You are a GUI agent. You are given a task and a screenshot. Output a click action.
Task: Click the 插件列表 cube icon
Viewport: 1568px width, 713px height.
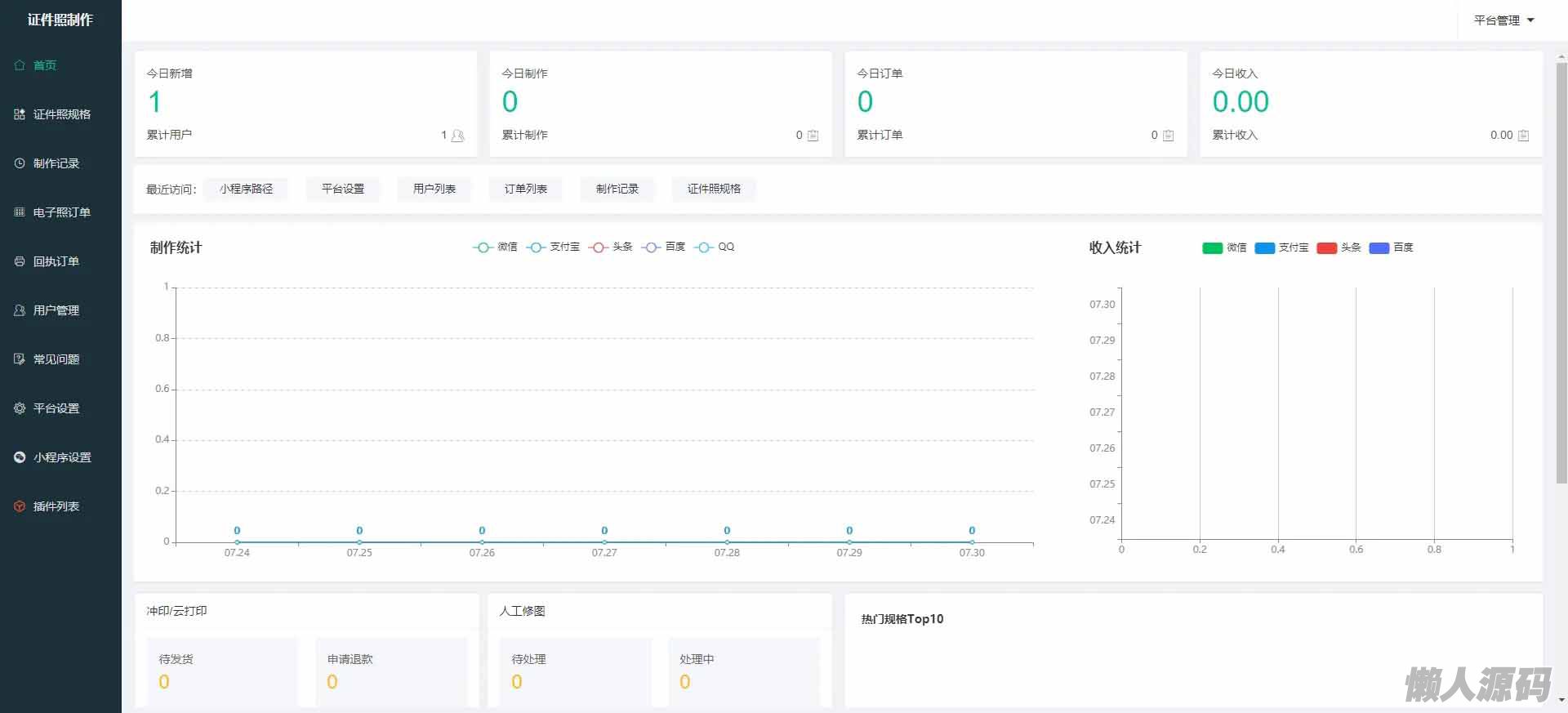(x=20, y=506)
